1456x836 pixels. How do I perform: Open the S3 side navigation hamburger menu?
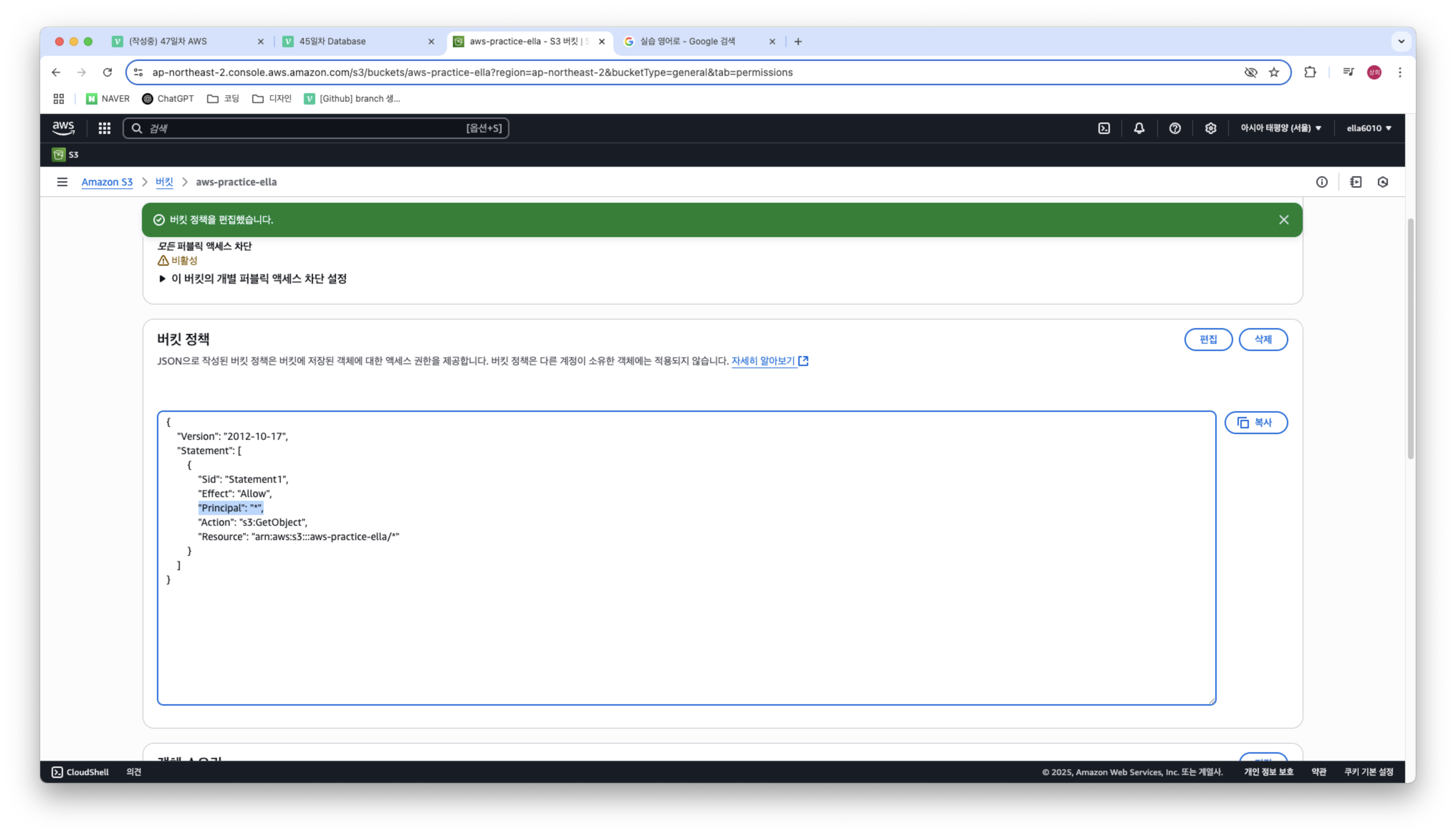tap(62, 182)
